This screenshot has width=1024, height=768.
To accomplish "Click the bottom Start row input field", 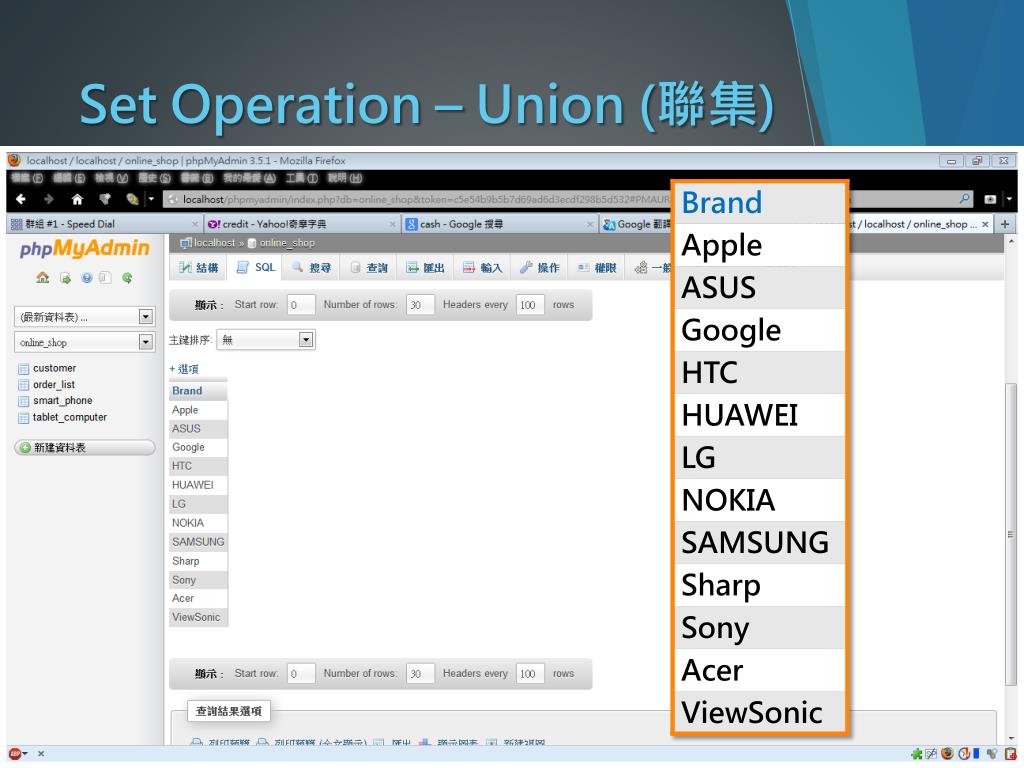I will [300, 673].
